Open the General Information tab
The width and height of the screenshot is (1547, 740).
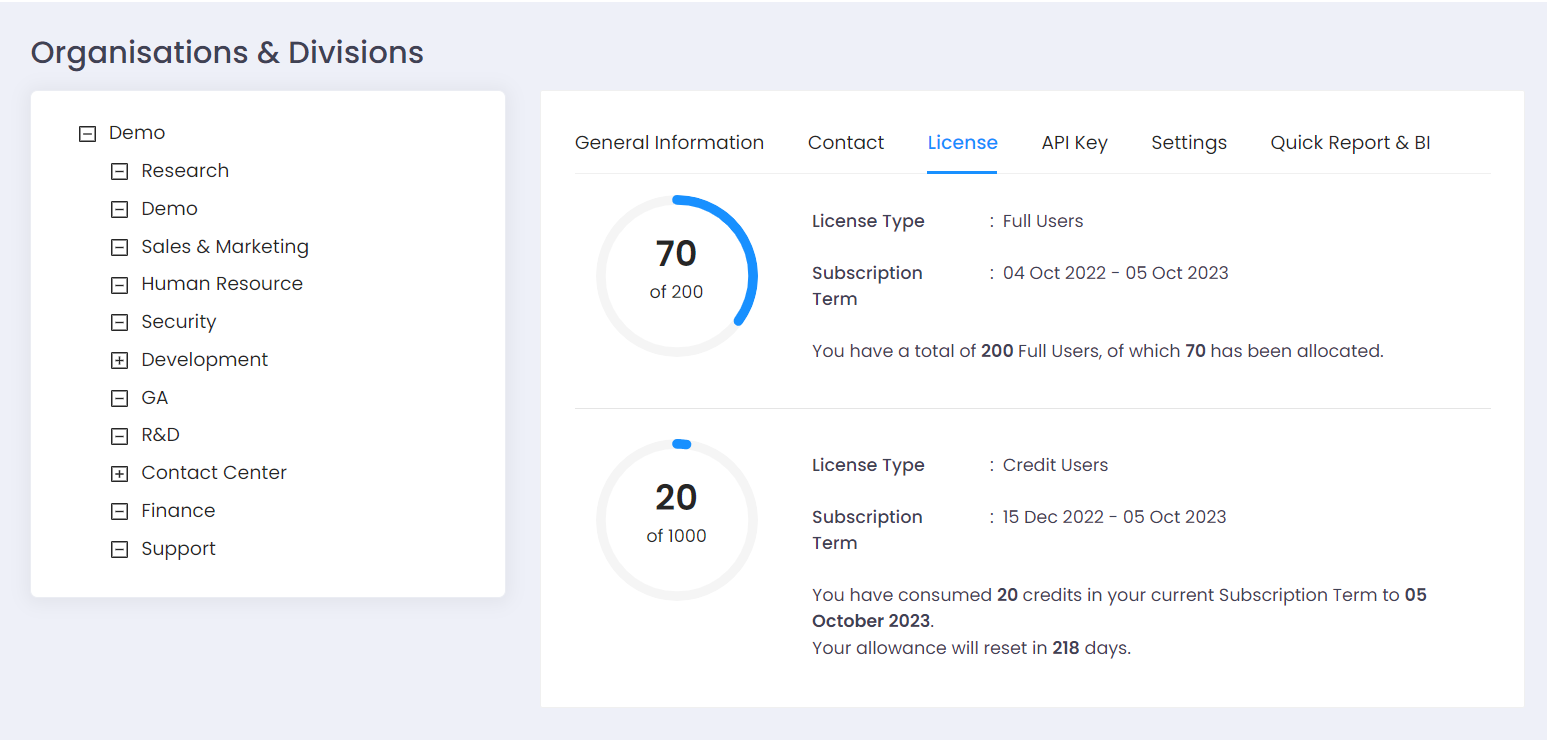669,143
